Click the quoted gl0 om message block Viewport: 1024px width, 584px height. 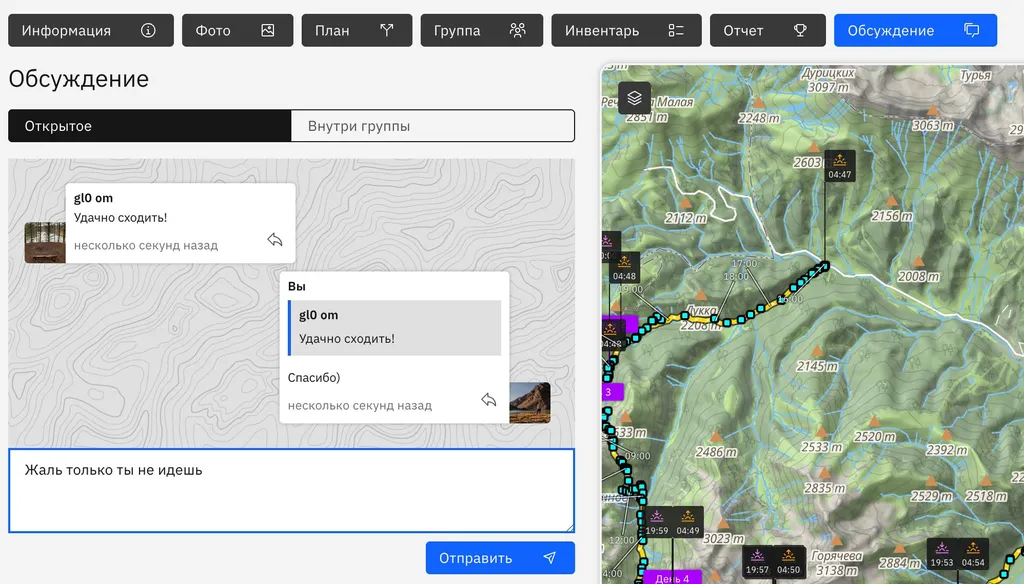(x=394, y=327)
